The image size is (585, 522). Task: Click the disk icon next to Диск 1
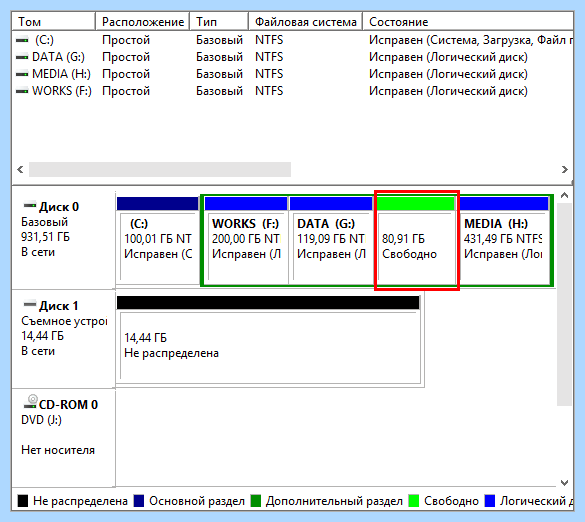[x=30, y=304]
